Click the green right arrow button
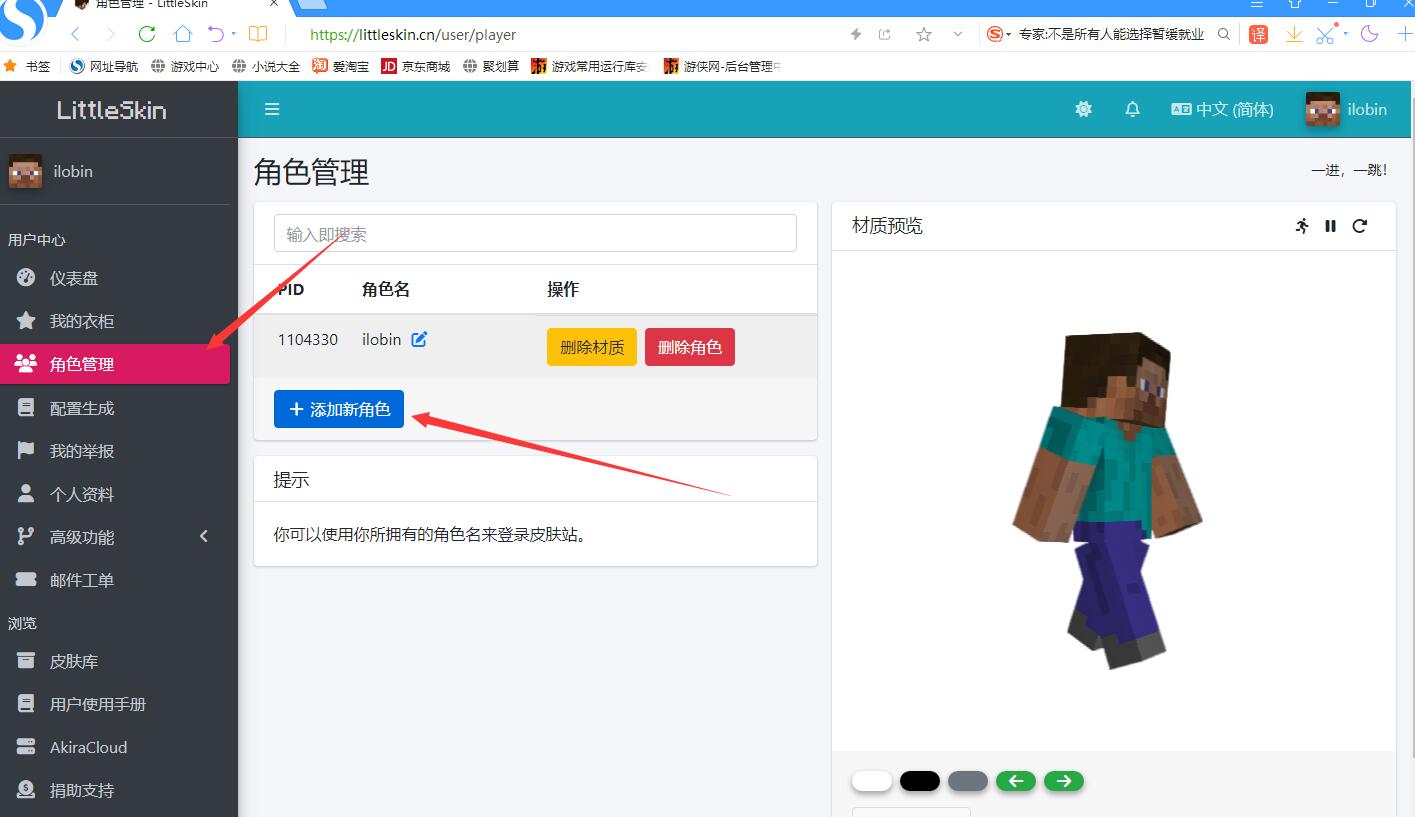Screen dimensions: 1415x817 click(1063, 781)
